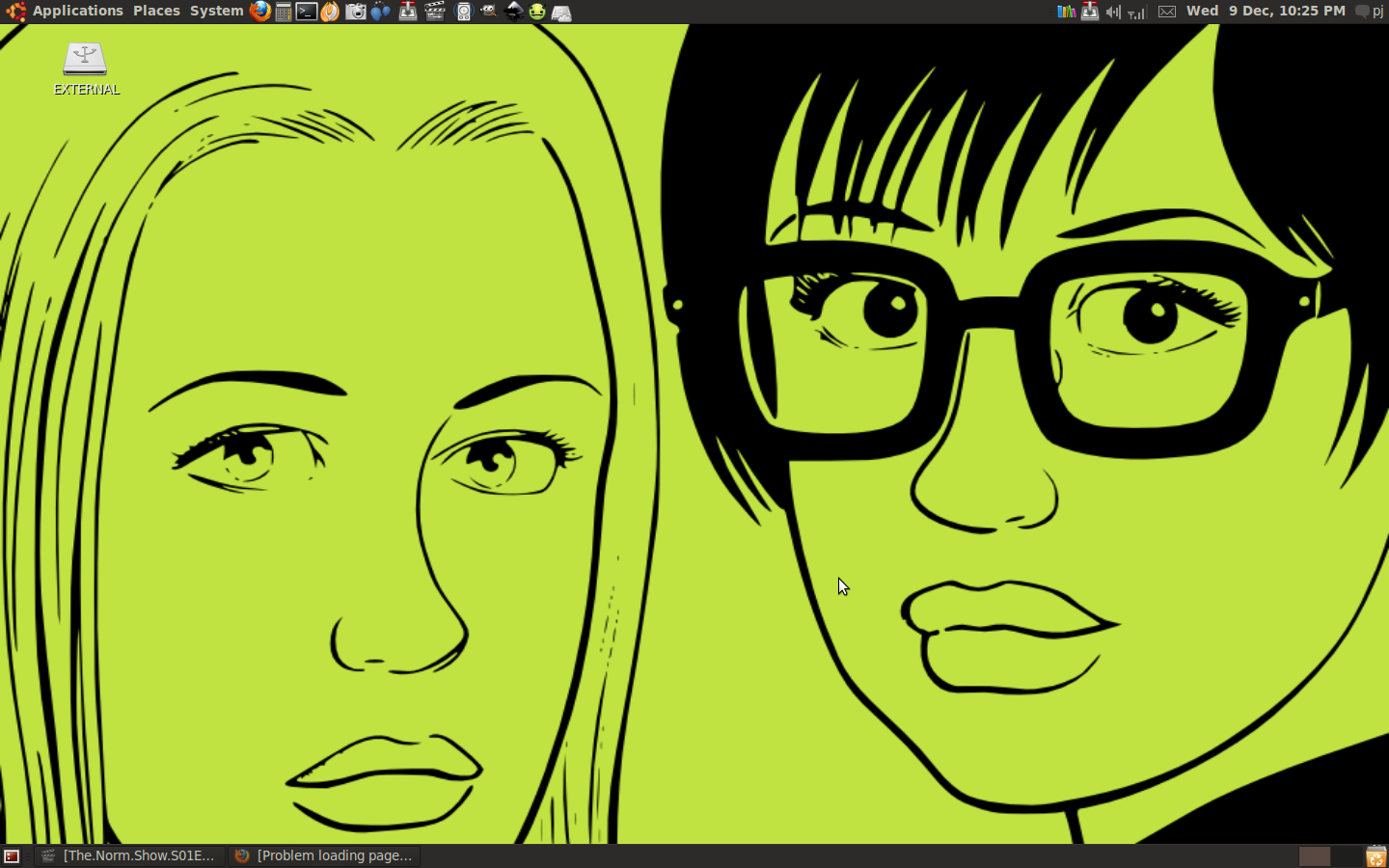The image size is (1389, 868).
Task: Click the colorful books tray icon
Action: pyautogui.click(x=1066, y=12)
